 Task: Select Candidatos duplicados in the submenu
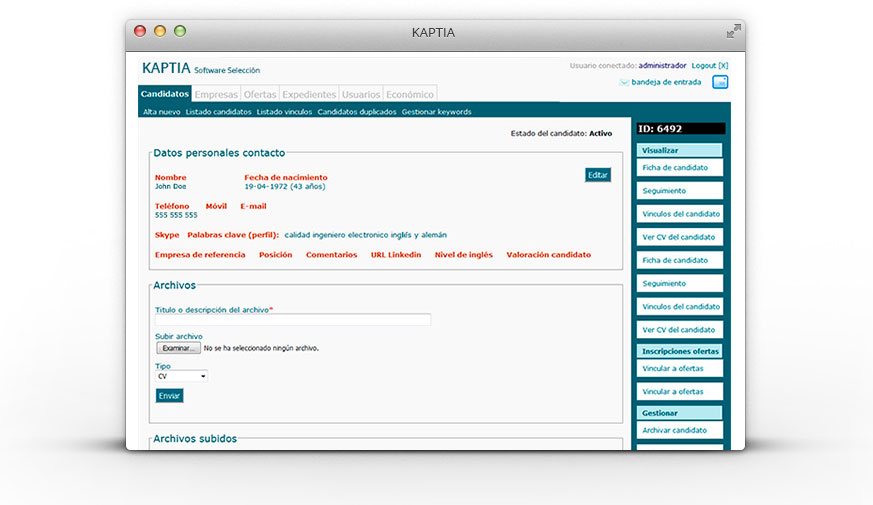pyautogui.click(x=357, y=112)
